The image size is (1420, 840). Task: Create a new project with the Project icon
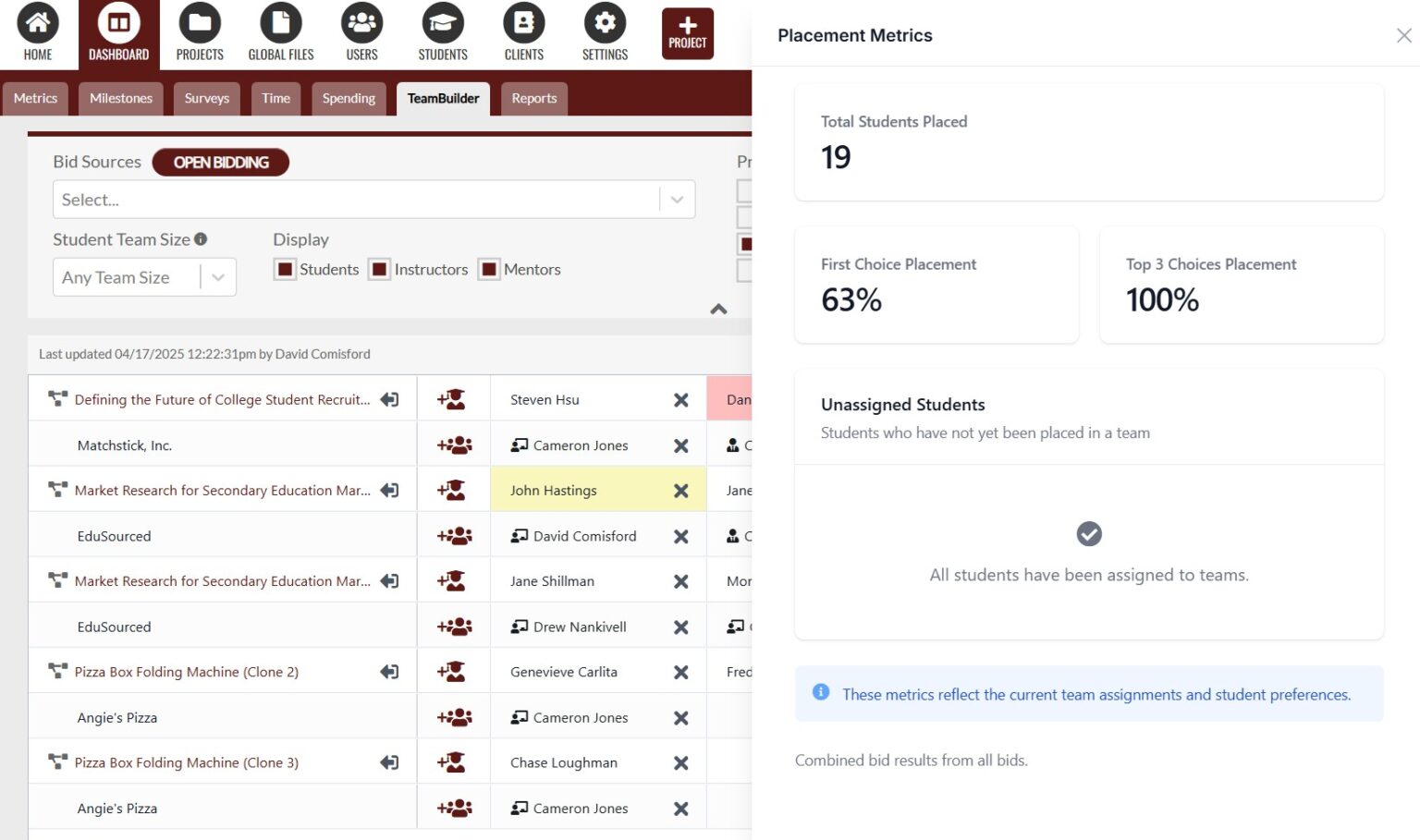click(687, 32)
